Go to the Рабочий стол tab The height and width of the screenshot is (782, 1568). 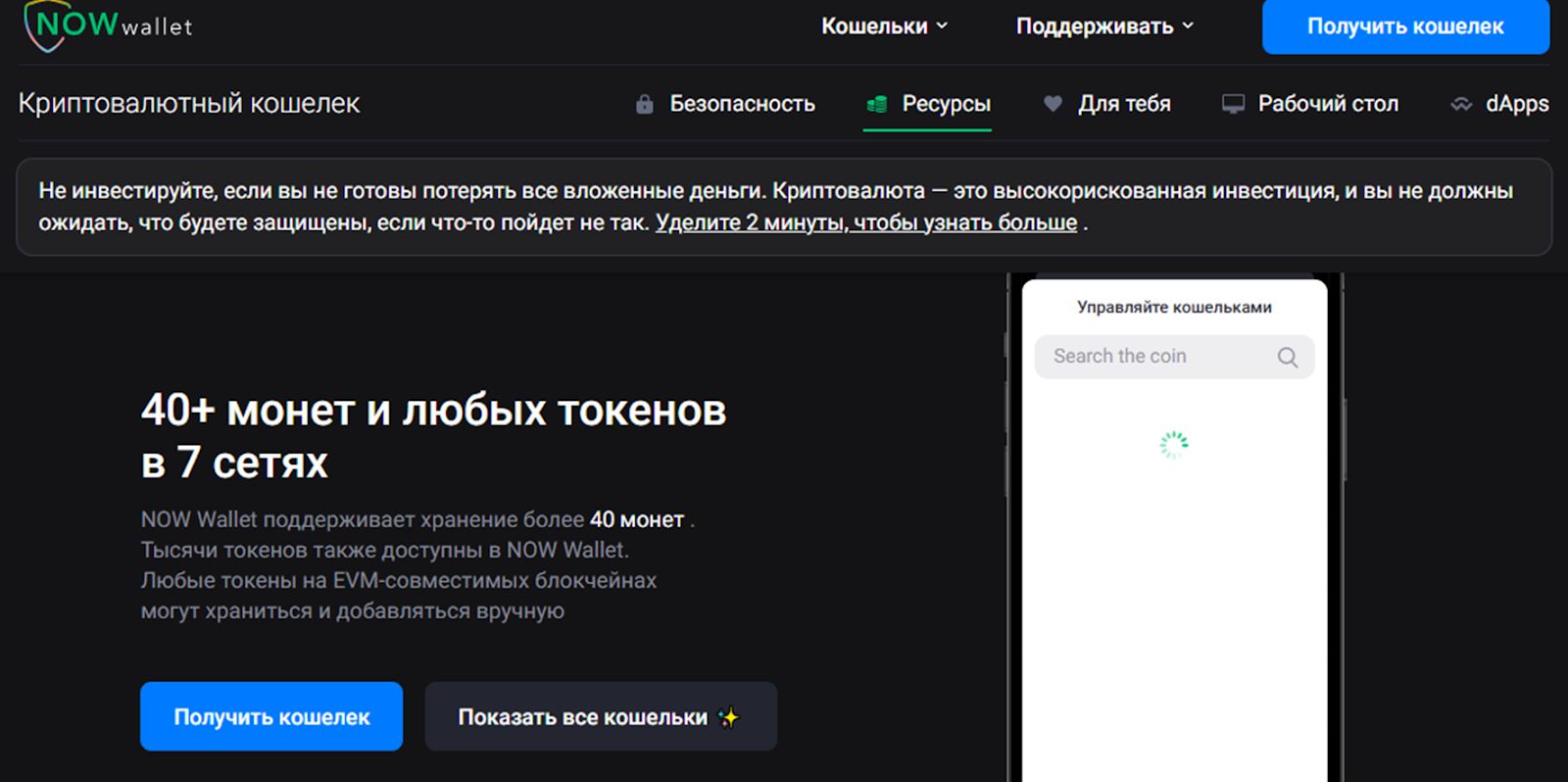pyautogui.click(x=1310, y=104)
